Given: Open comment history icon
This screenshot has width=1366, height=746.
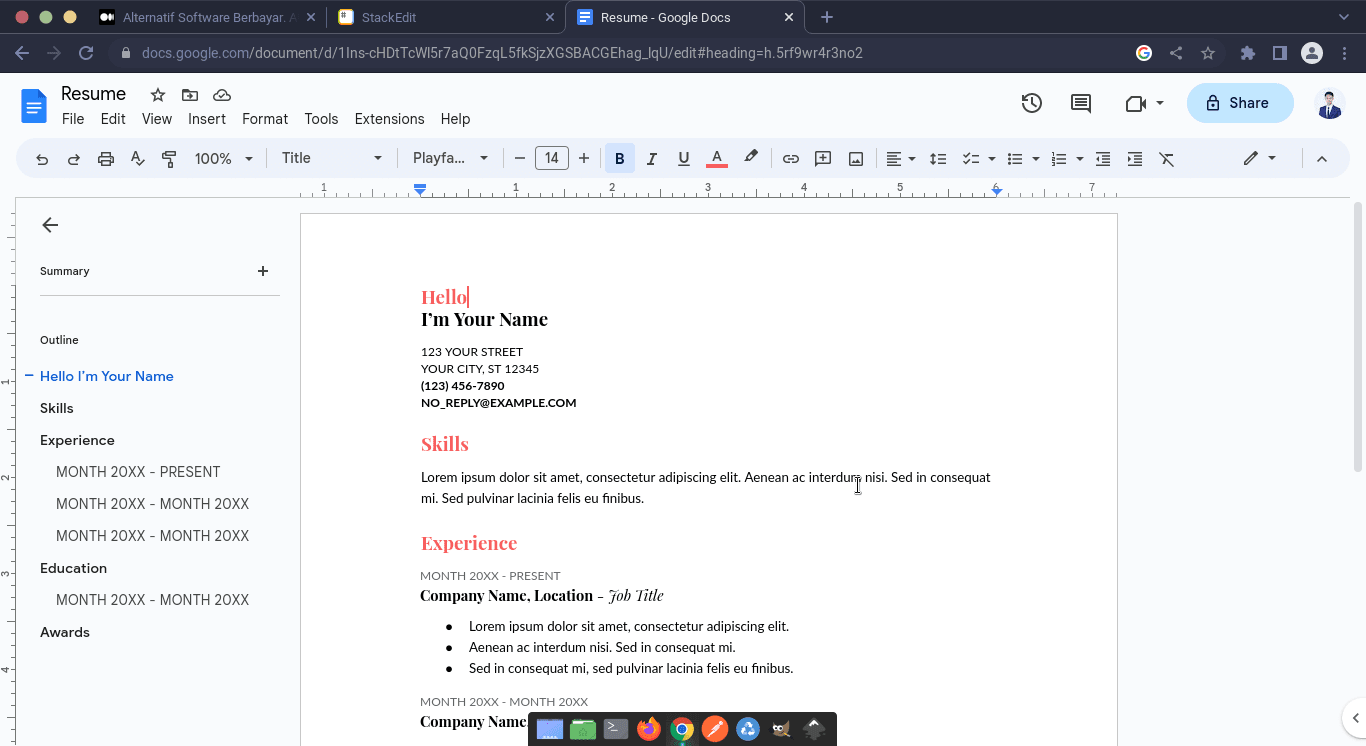Looking at the screenshot, I should point(1081,103).
